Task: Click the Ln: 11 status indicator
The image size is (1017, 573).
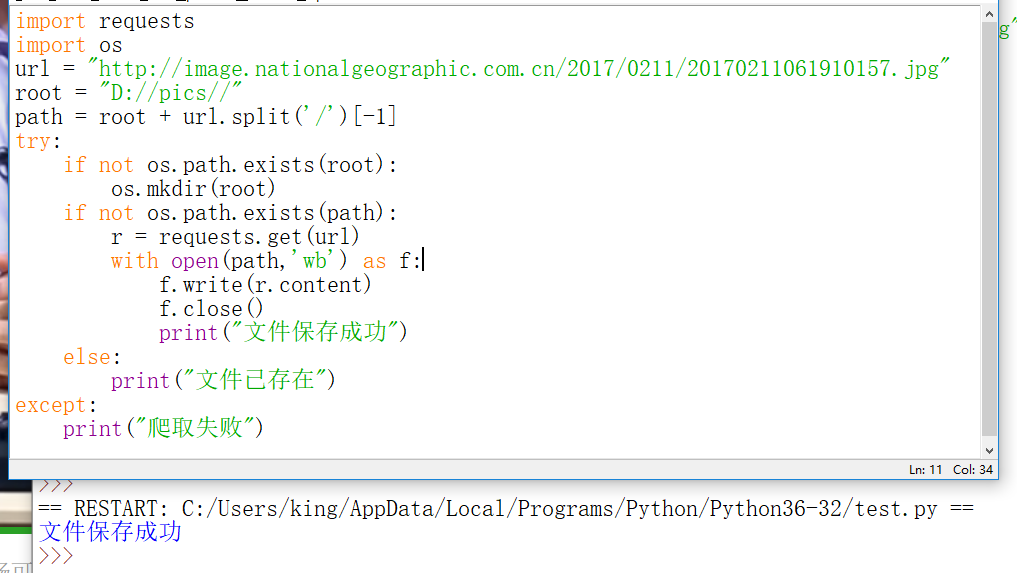Action: (x=925, y=469)
